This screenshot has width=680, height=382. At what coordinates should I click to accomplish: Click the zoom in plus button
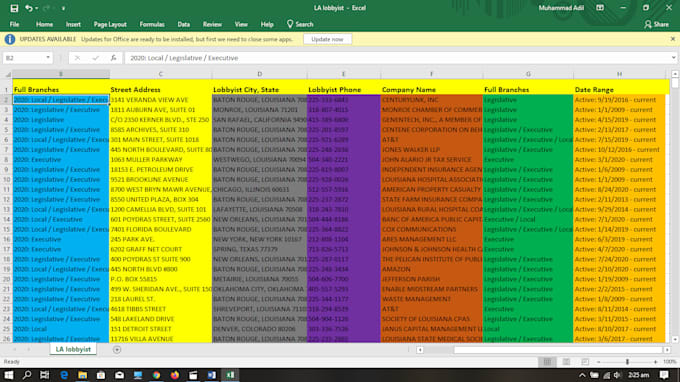coord(655,362)
